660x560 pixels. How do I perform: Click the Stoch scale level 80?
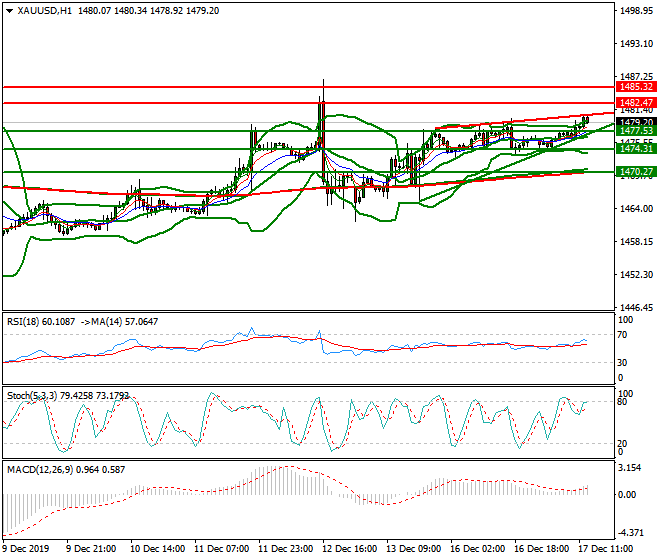point(623,402)
